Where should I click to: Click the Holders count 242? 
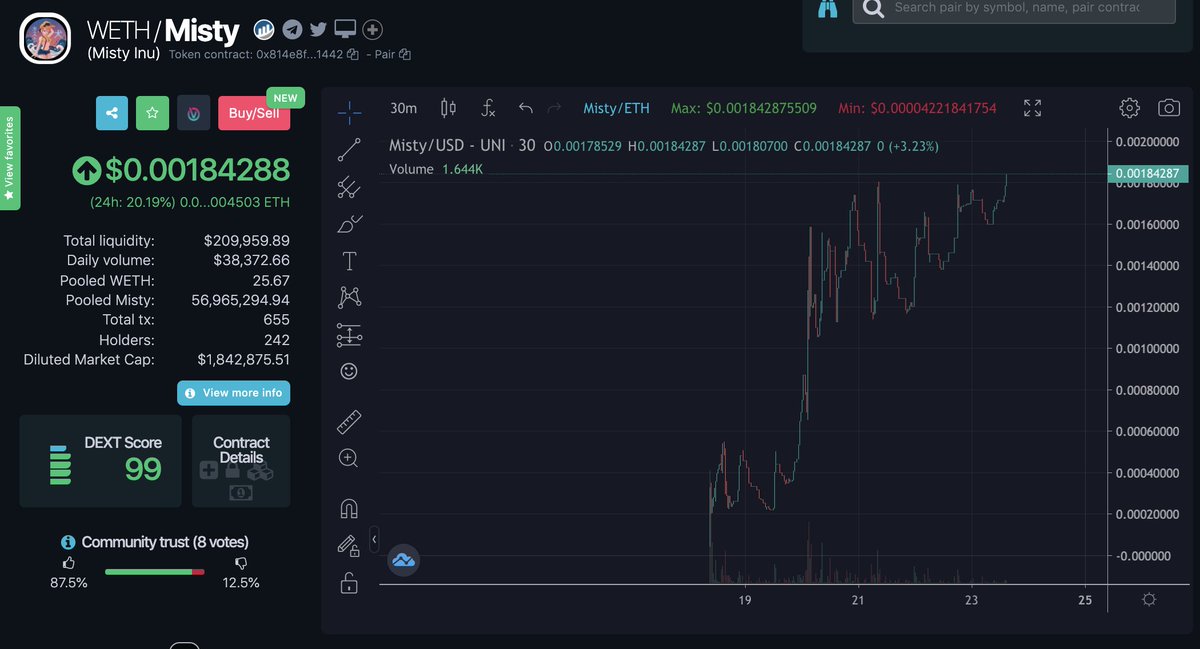click(x=276, y=340)
